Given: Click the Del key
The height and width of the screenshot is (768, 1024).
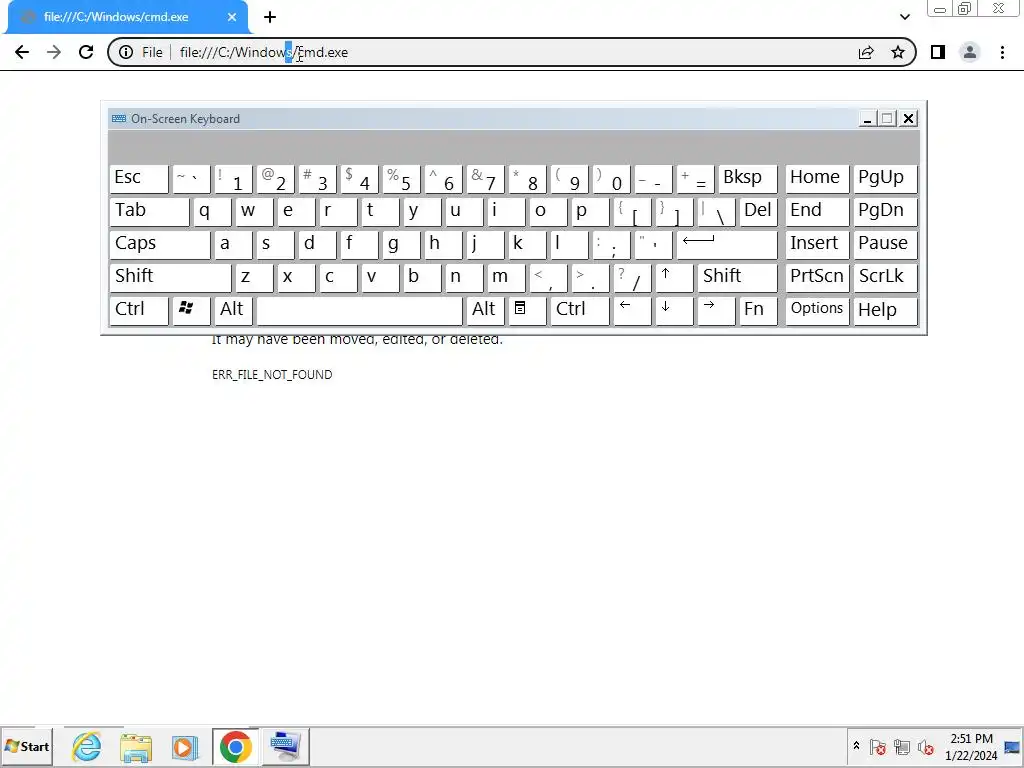Looking at the screenshot, I should coord(758,211).
